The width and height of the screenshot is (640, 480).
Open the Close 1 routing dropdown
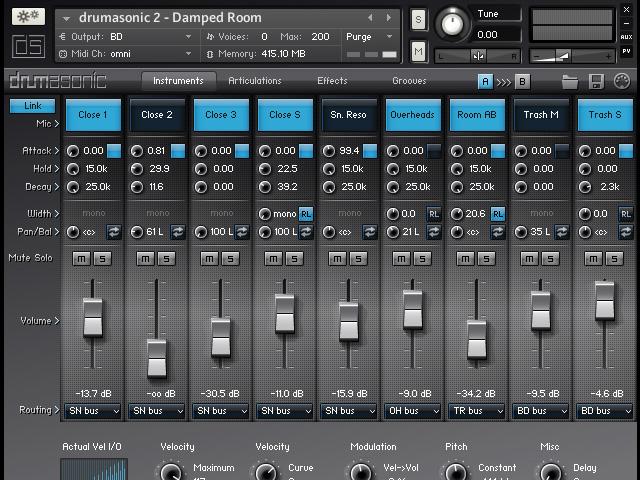[93, 411]
